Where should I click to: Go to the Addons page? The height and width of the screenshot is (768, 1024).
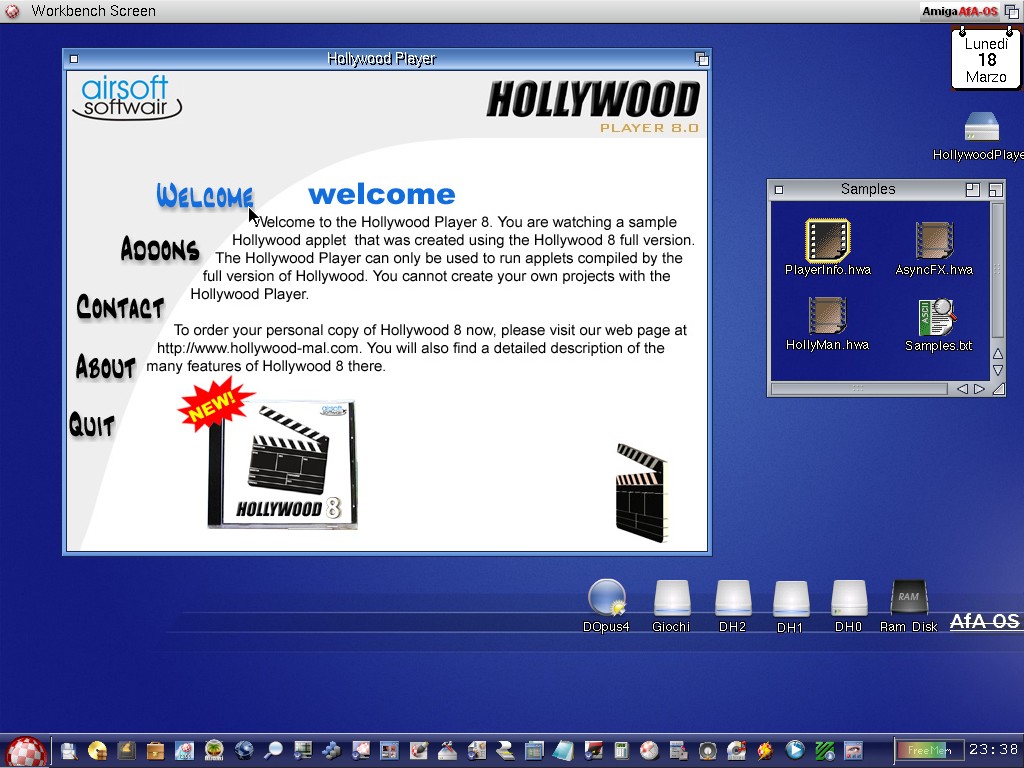point(159,249)
